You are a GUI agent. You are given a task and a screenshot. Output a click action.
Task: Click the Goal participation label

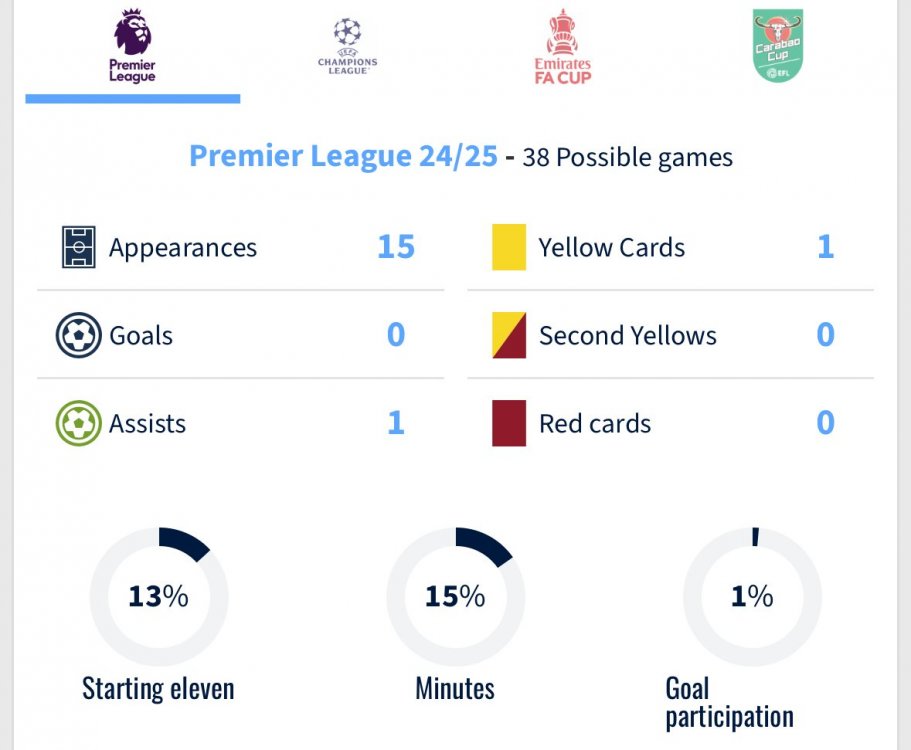[x=729, y=703]
